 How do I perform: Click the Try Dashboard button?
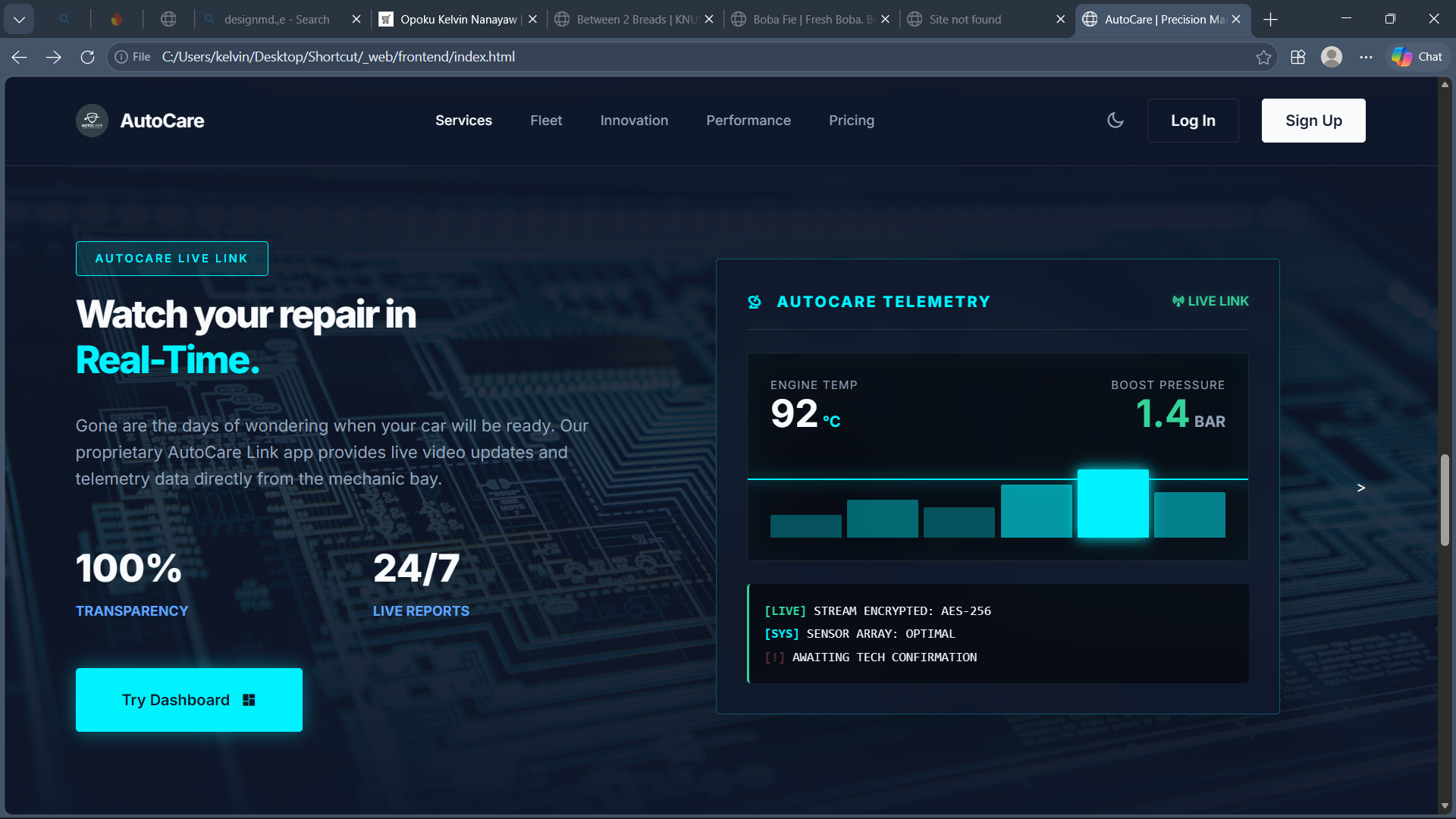189,700
